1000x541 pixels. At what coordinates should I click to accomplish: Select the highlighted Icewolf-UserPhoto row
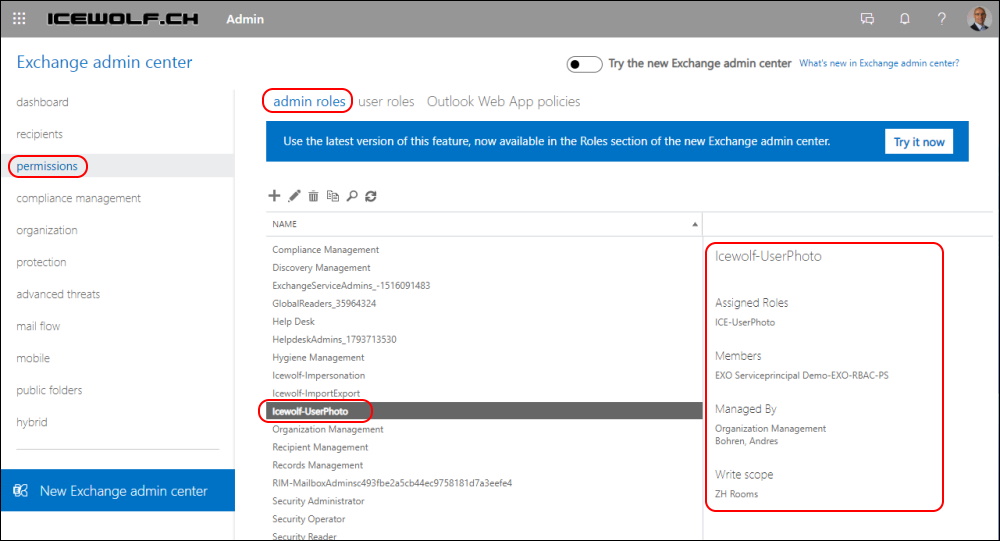point(484,411)
